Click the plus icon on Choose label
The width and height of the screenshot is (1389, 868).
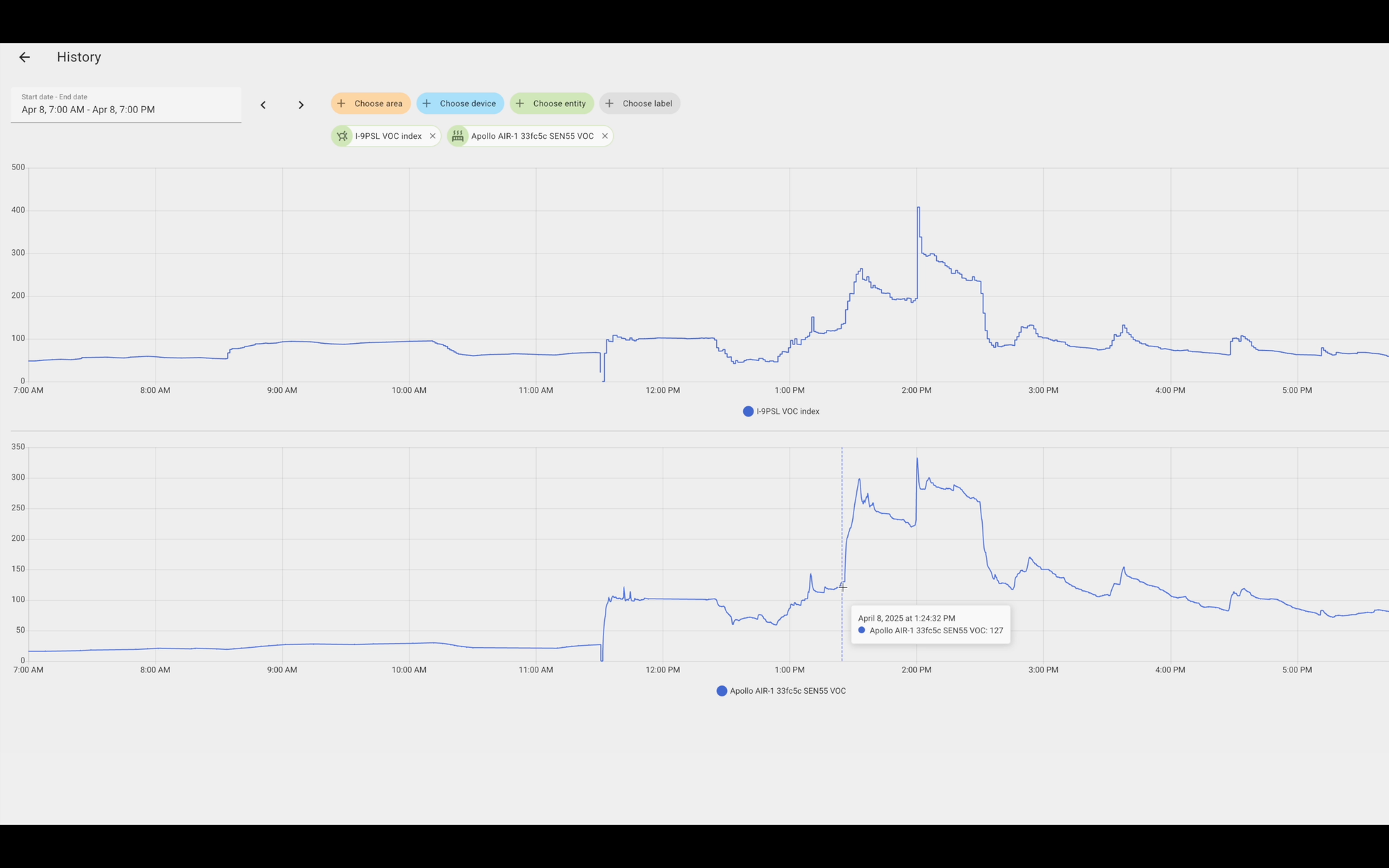(x=610, y=103)
